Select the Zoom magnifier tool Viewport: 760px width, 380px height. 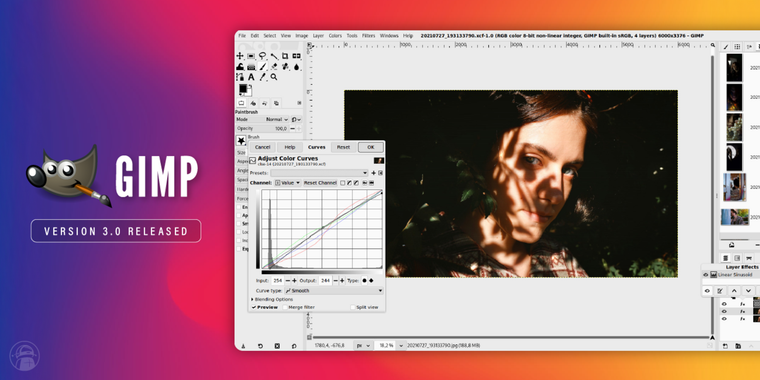point(274,77)
